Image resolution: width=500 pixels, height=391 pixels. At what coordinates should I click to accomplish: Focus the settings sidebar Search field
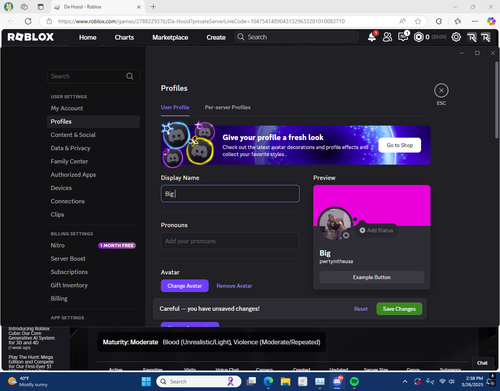pyautogui.click(x=93, y=76)
